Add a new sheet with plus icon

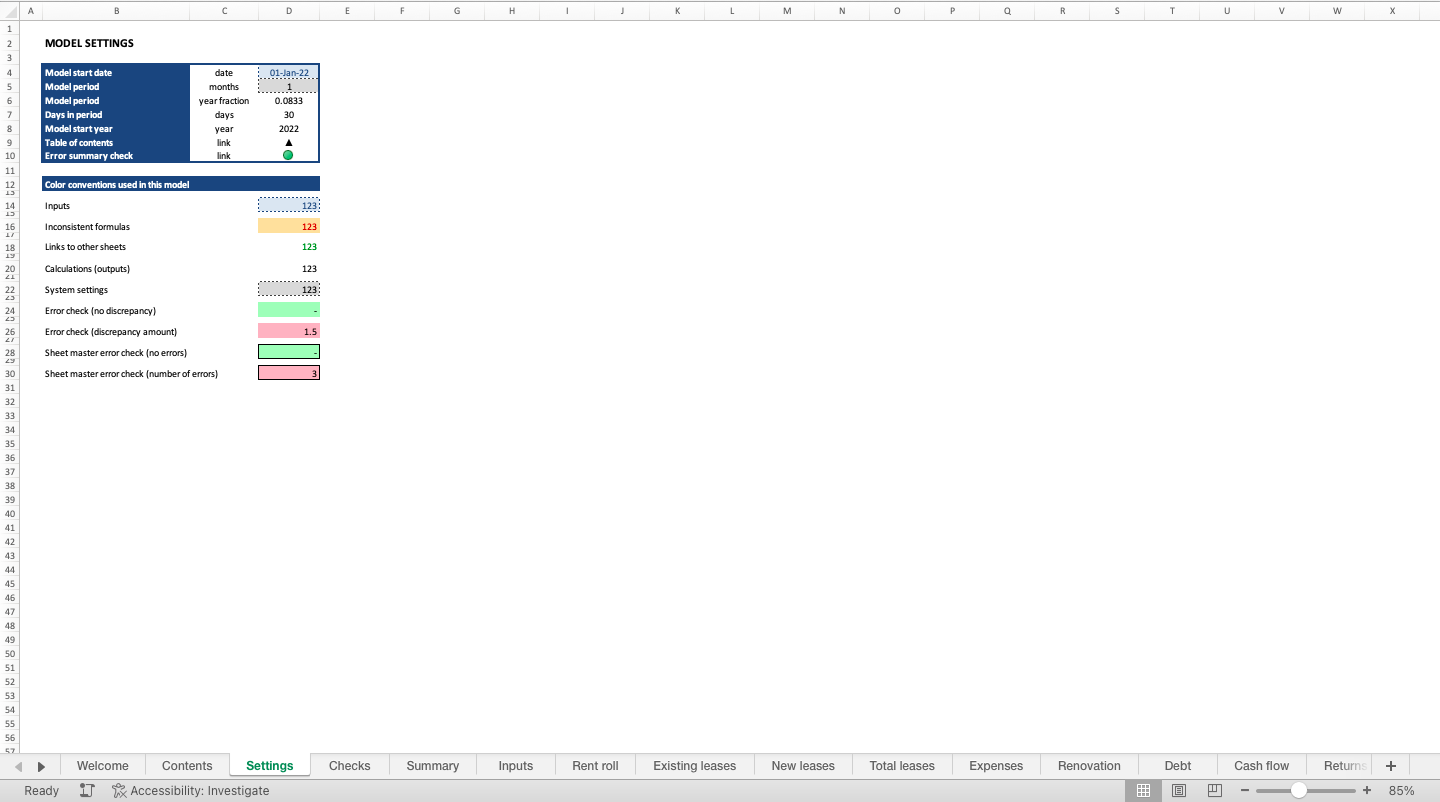pyautogui.click(x=1390, y=766)
